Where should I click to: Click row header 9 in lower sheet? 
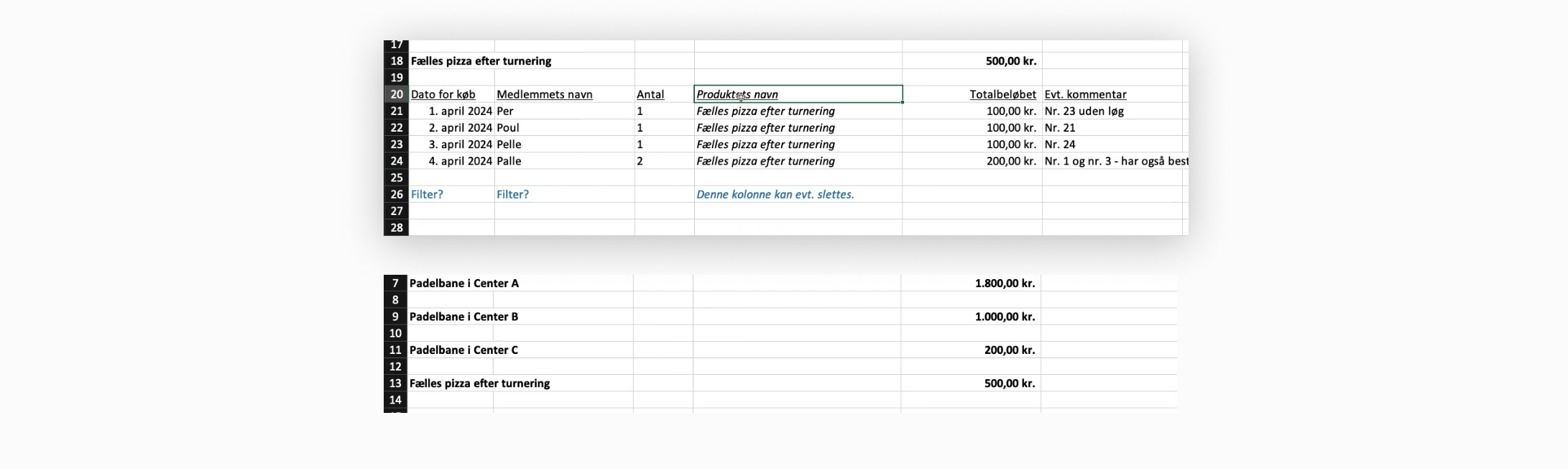pos(395,317)
